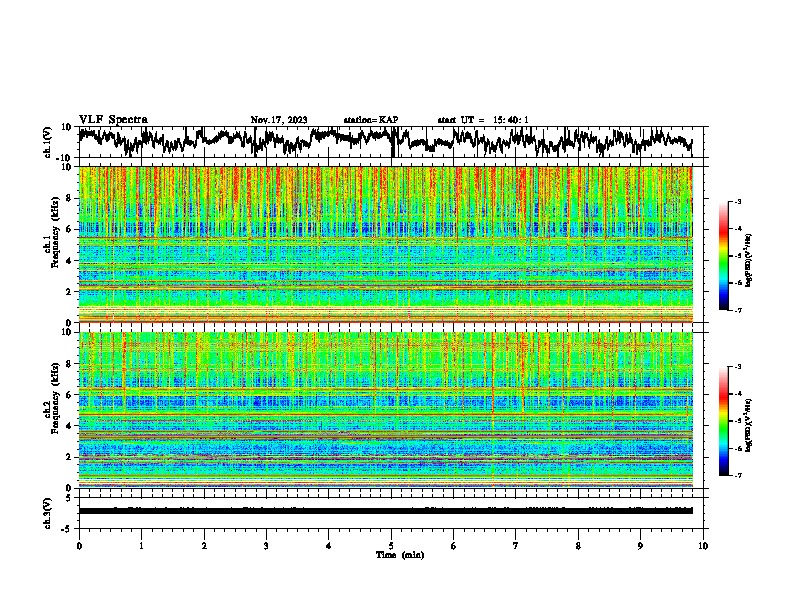Image resolution: width=792 pixels, height=612 pixels.
Task: Click the "2" tick on the time axis
Action: point(204,546)
